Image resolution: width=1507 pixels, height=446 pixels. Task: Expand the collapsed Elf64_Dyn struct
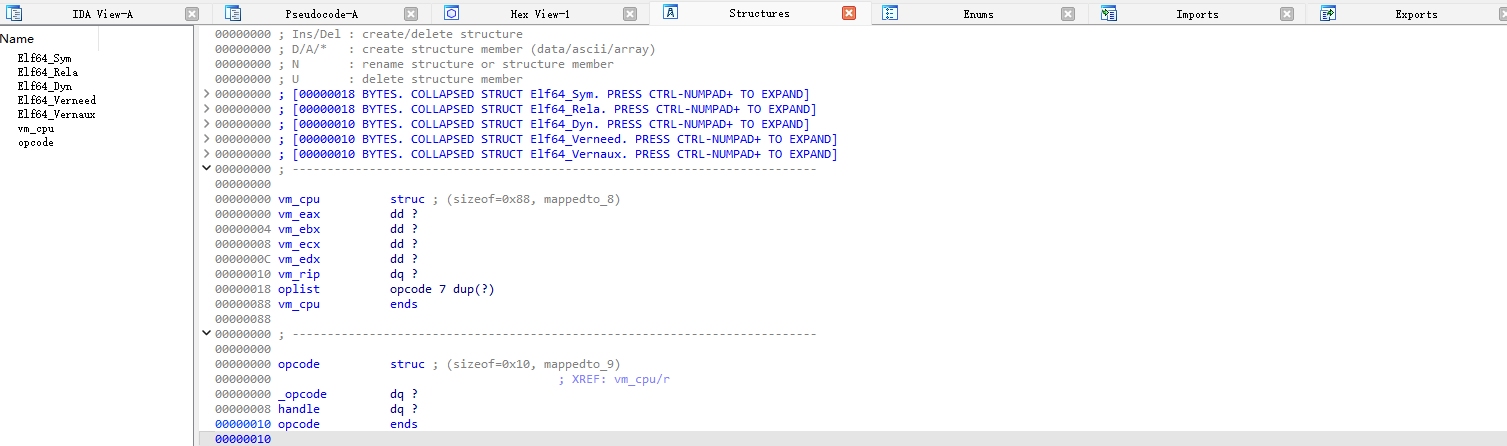tap(207, 124)
